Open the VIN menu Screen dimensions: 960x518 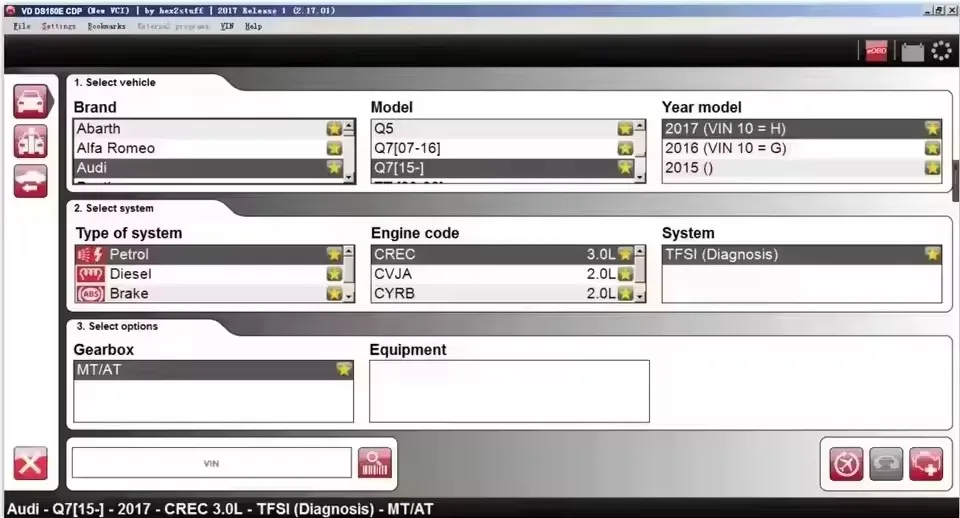(227, 26)
